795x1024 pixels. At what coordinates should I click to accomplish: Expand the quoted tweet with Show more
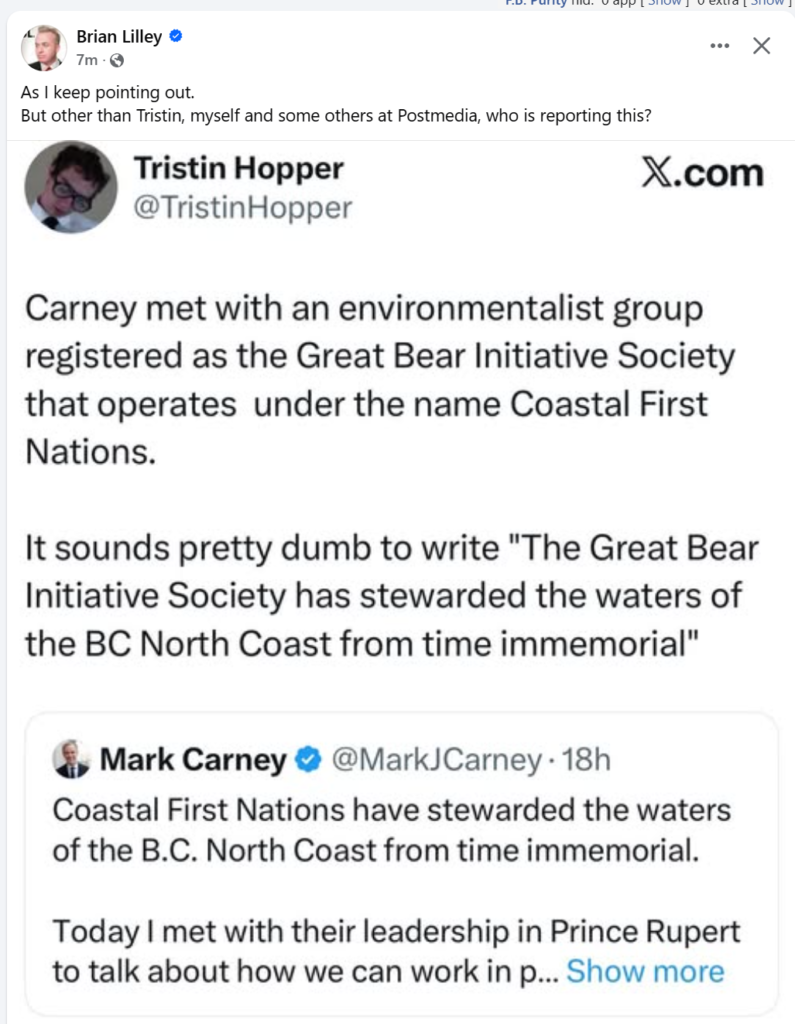click(645, 970)
